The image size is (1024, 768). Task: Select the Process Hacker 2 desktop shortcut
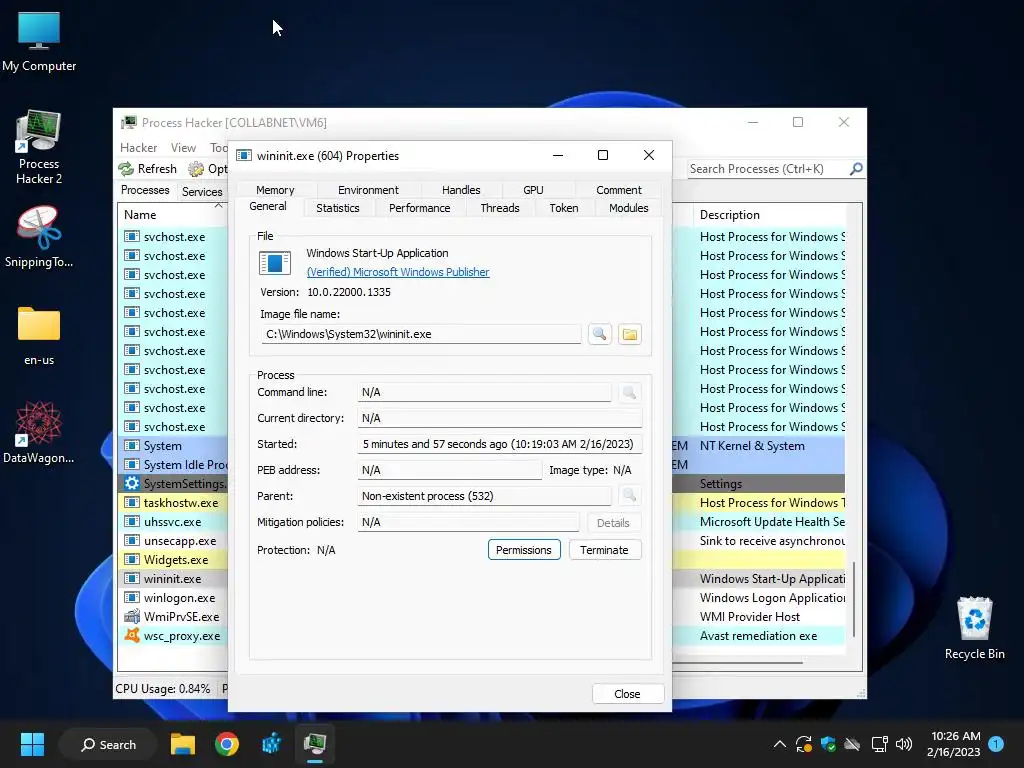point(39,148)
